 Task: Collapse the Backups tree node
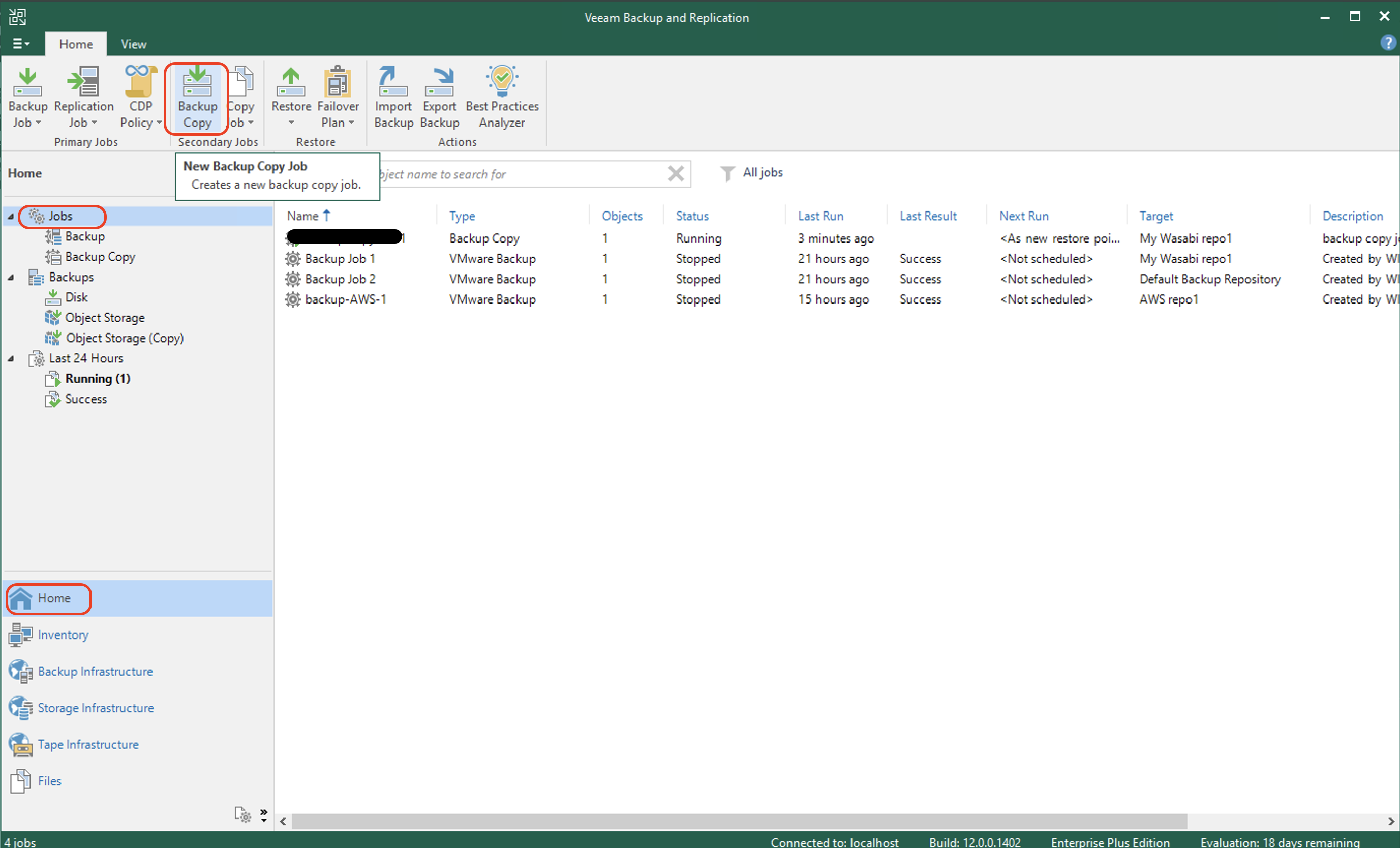[x=11, y=278]
